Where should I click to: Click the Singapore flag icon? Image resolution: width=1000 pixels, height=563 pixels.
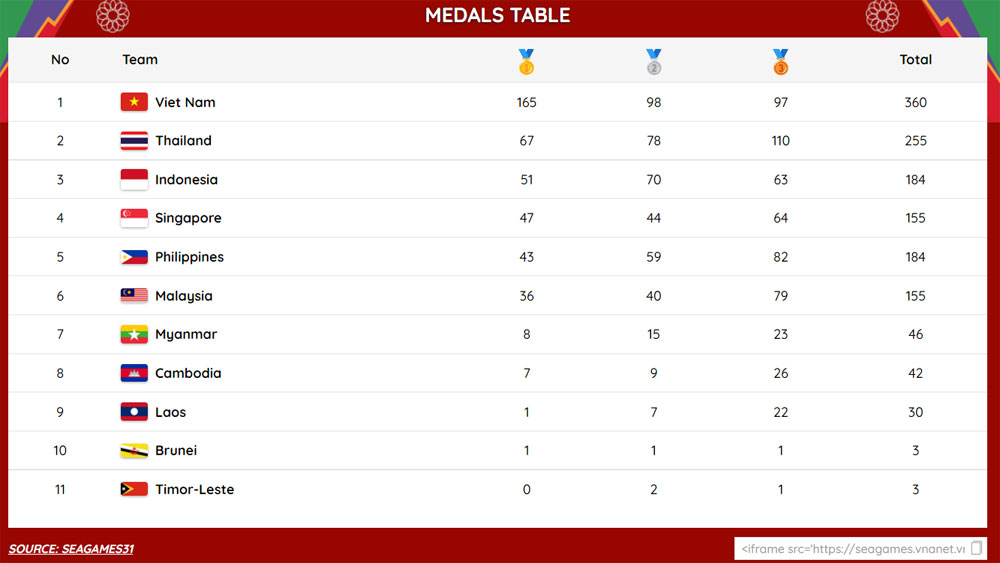(x=134, y=218)
